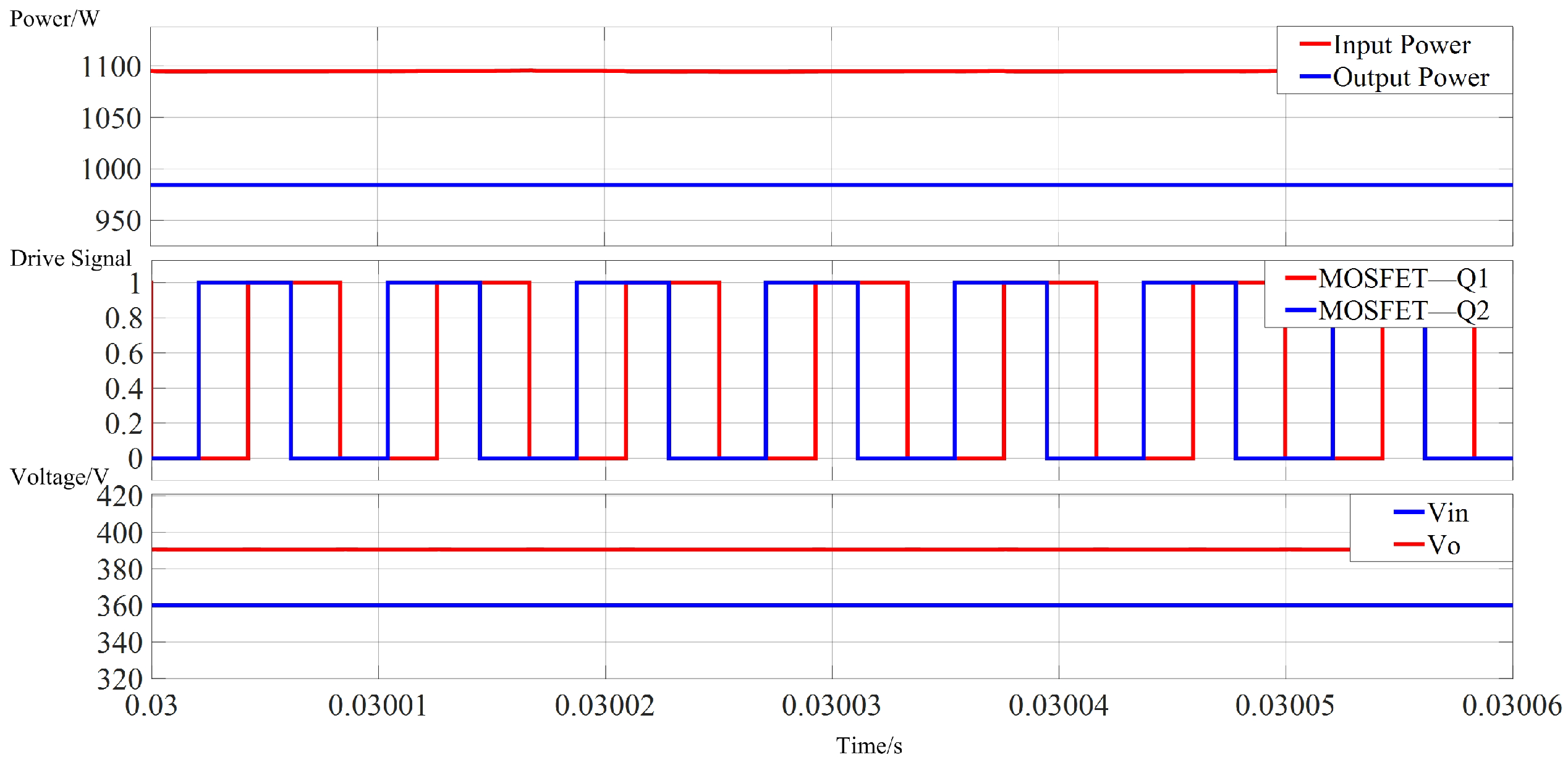Click the 0.6 tick on drive signal axis

pyautogui.click(x=124, y=353)
